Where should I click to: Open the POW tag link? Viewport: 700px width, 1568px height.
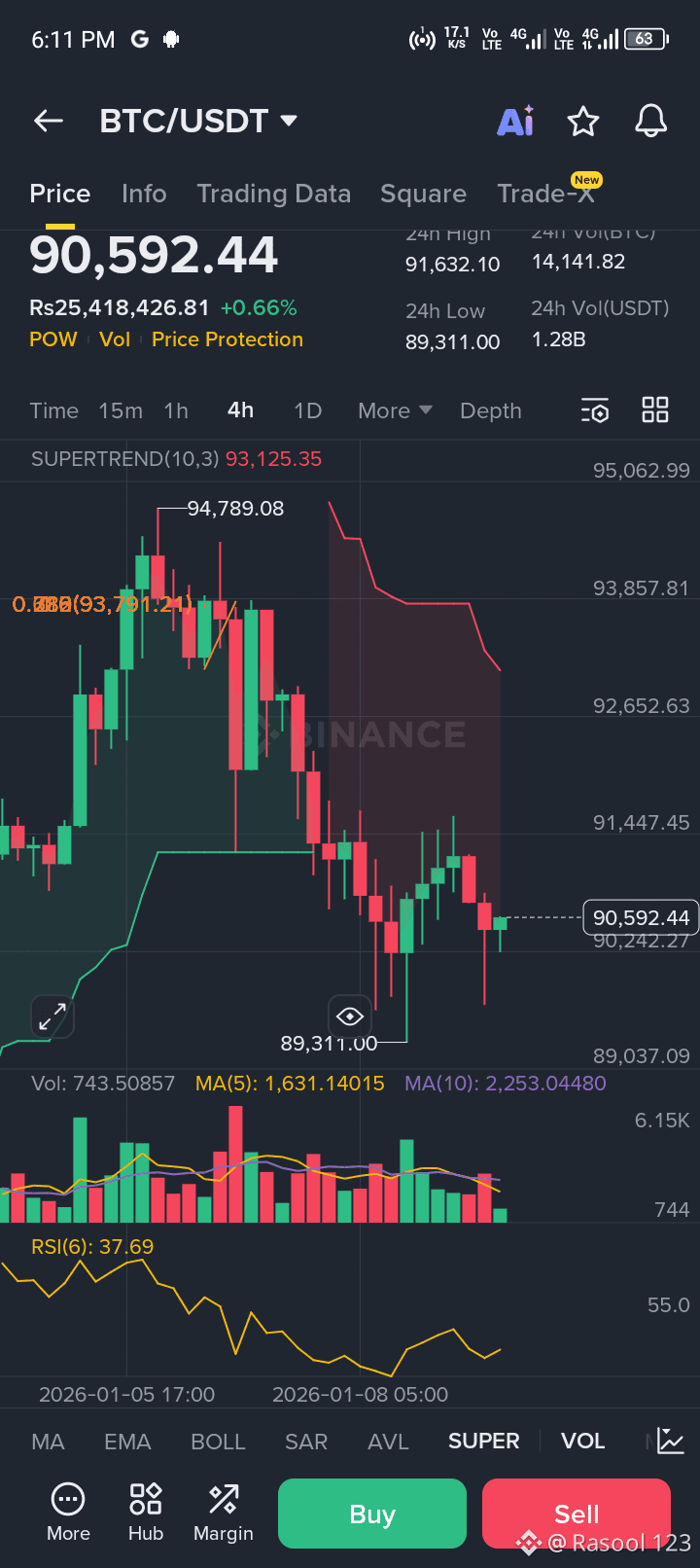point(53,339)
